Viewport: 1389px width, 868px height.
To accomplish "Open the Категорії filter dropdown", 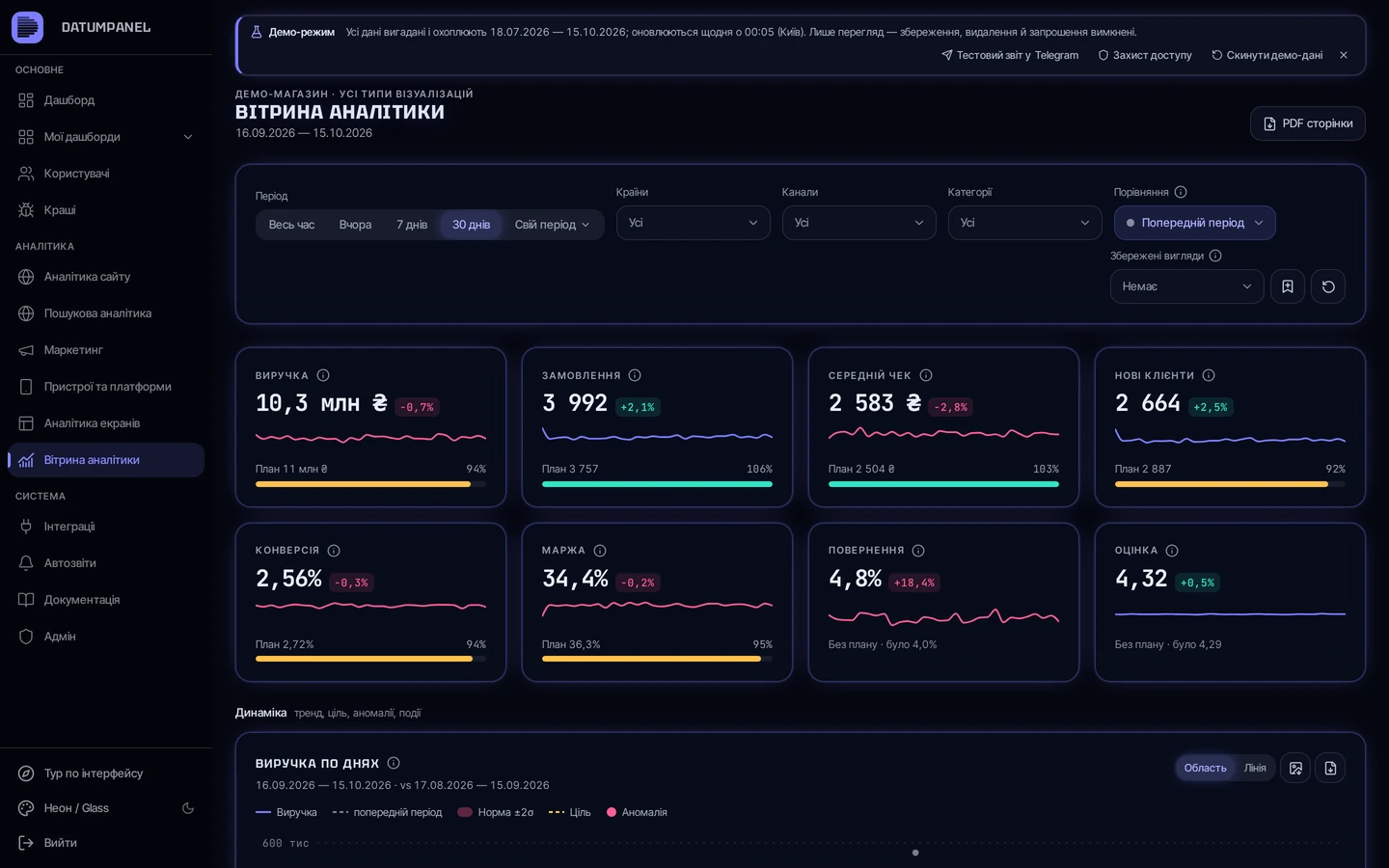I will [x=1025, y=223].
